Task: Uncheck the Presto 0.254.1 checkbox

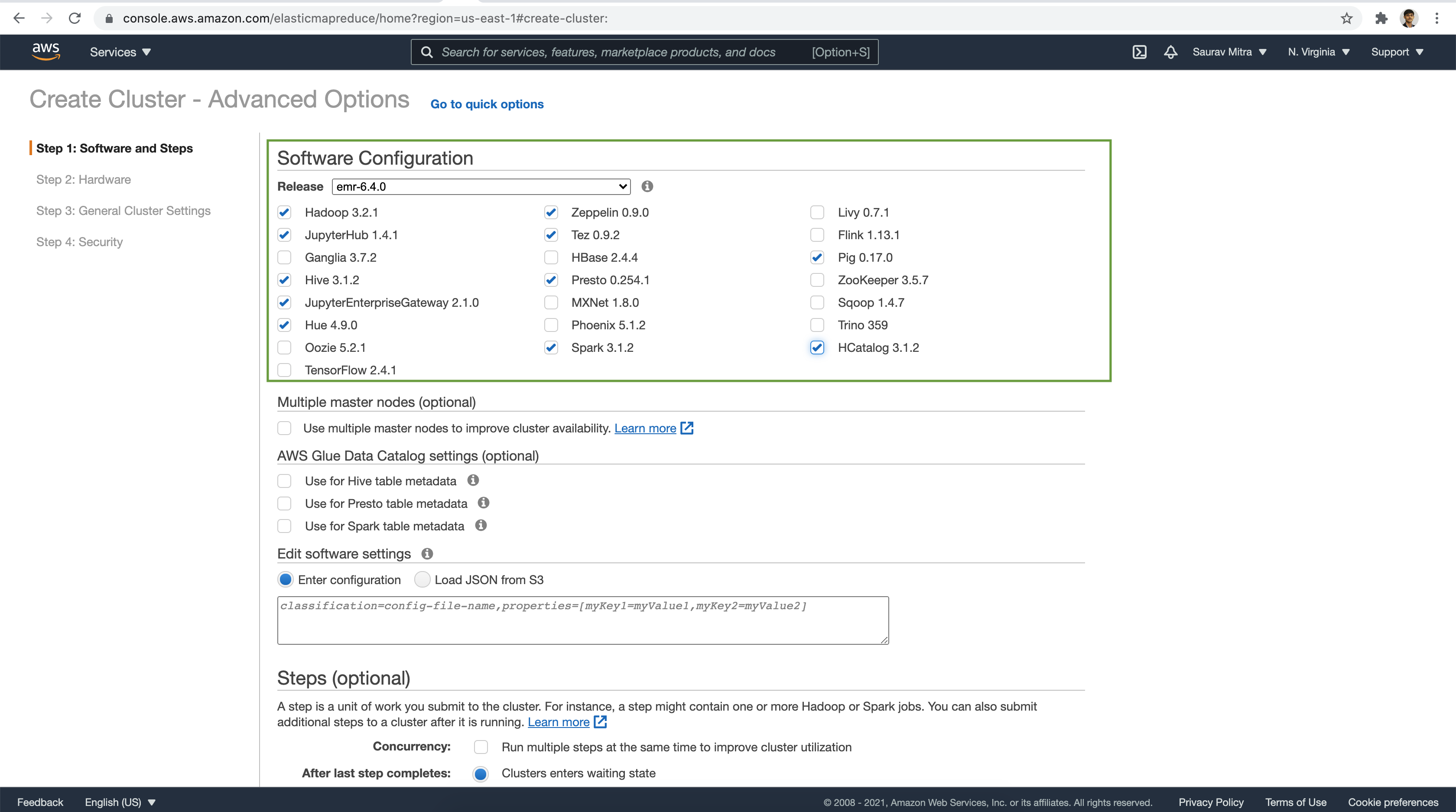Action: tap(551, 280)
